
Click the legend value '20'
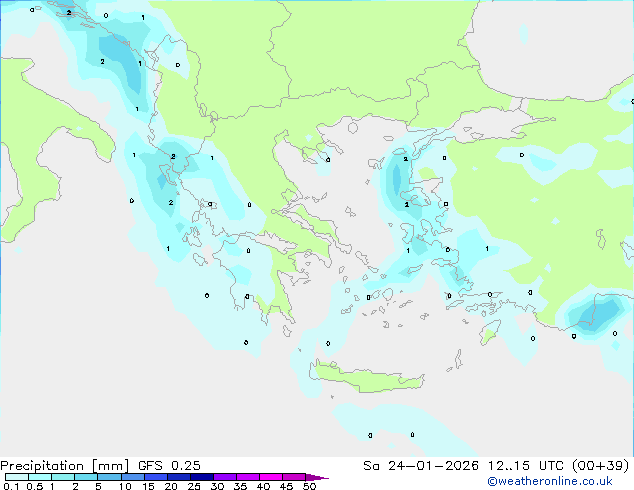pos(171,486)
